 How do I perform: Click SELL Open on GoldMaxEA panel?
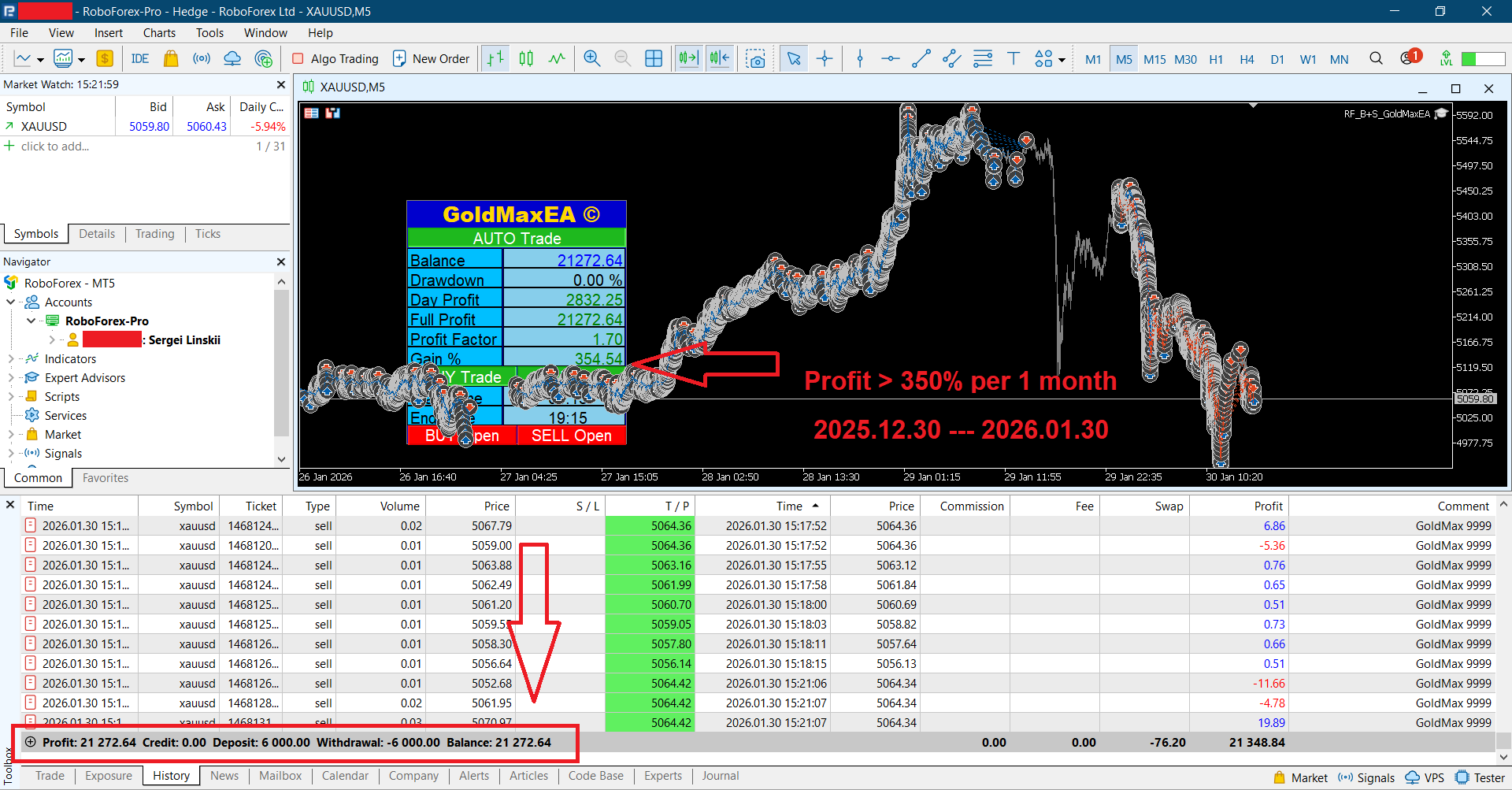point(572,436)
